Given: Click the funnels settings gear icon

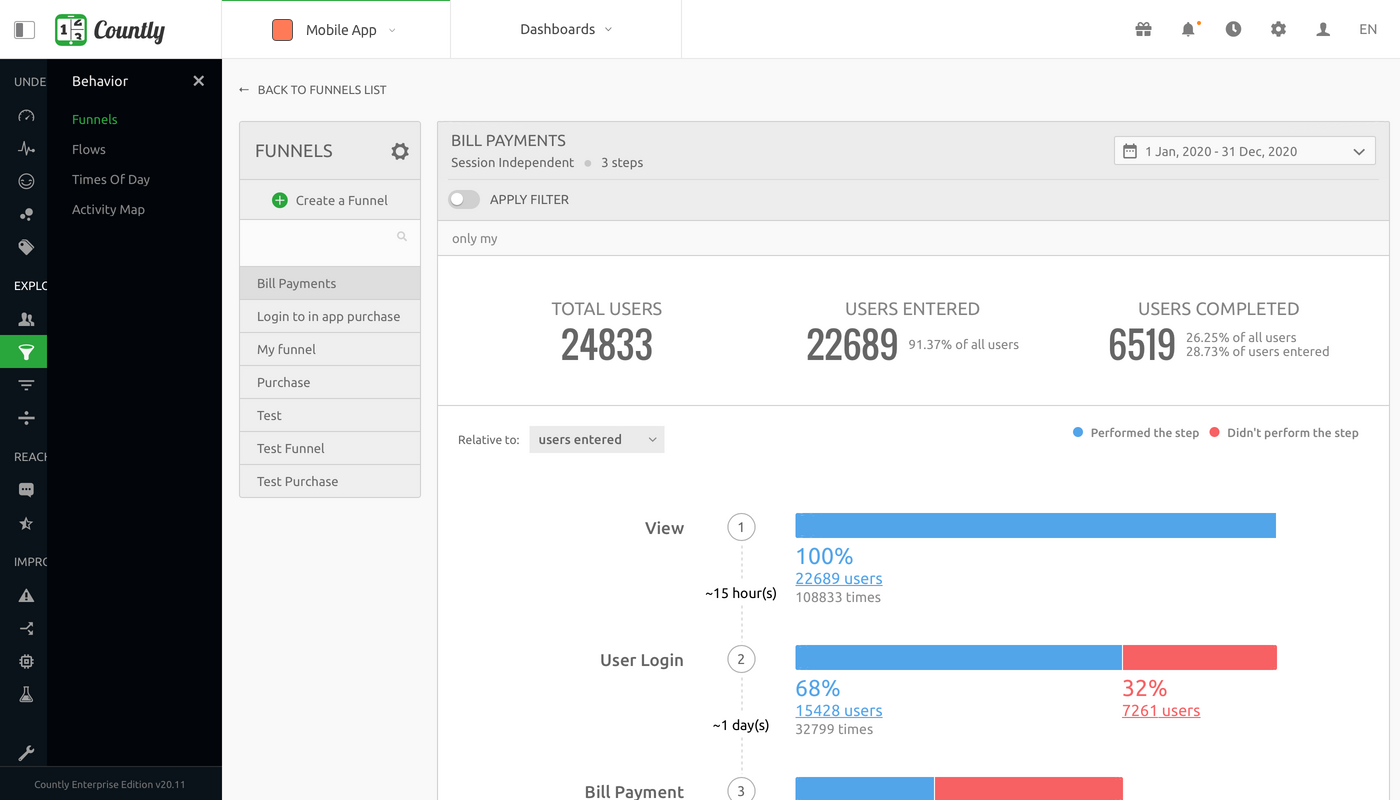Looking at the screenshot, I should pyautogui.click(x=400, y=151).
